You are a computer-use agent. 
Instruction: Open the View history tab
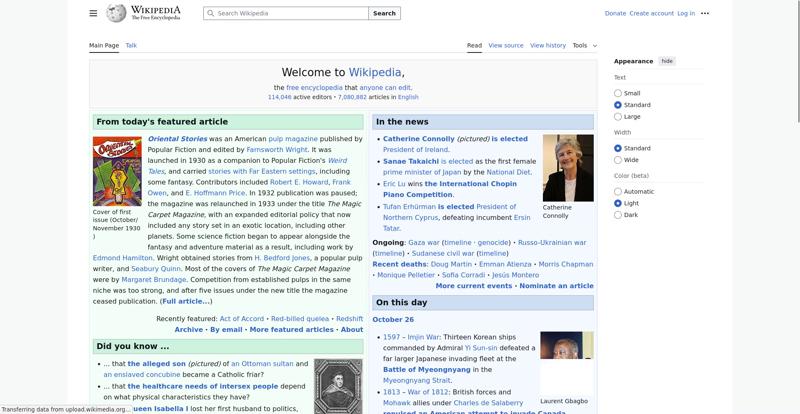tap(547, 45)
